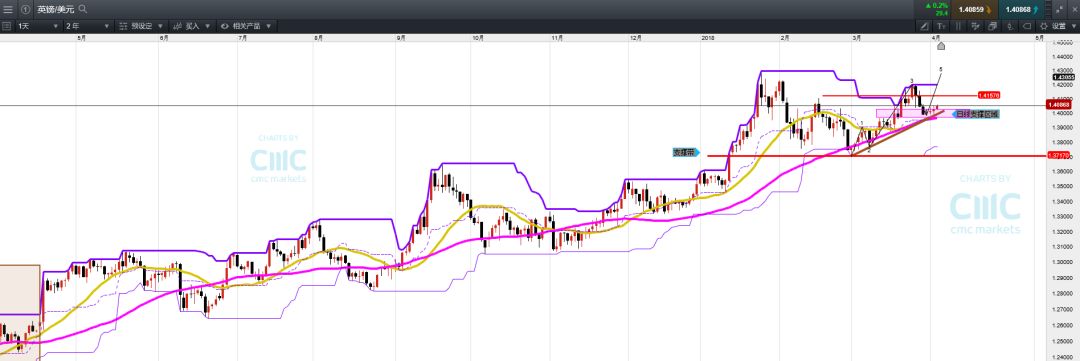Select the text annotation tool
The height and width of the screenshot is (361, 1080).
(942, 25)
